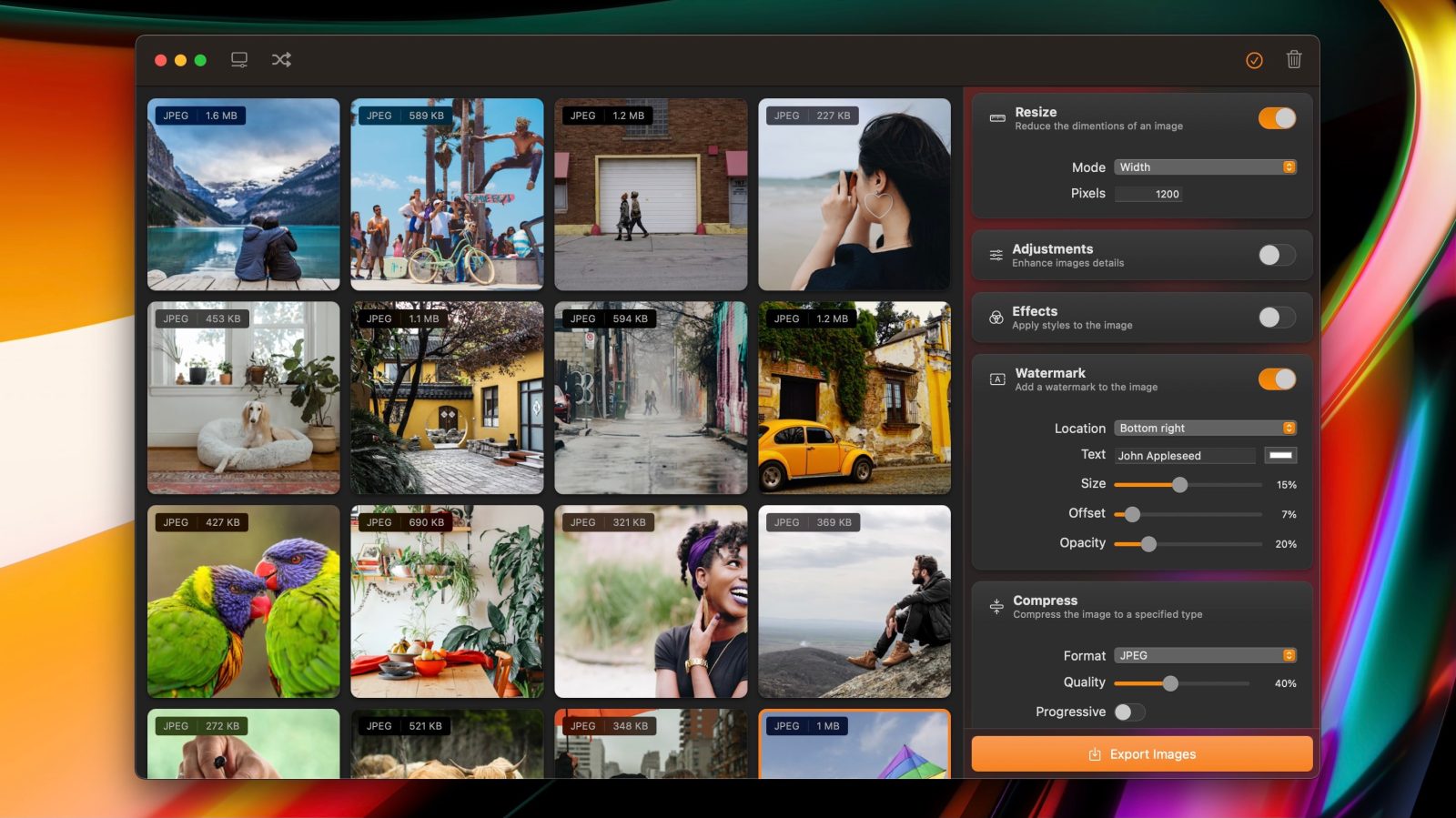
Task: Click the Effects section icon
Action: pos(996,318)
